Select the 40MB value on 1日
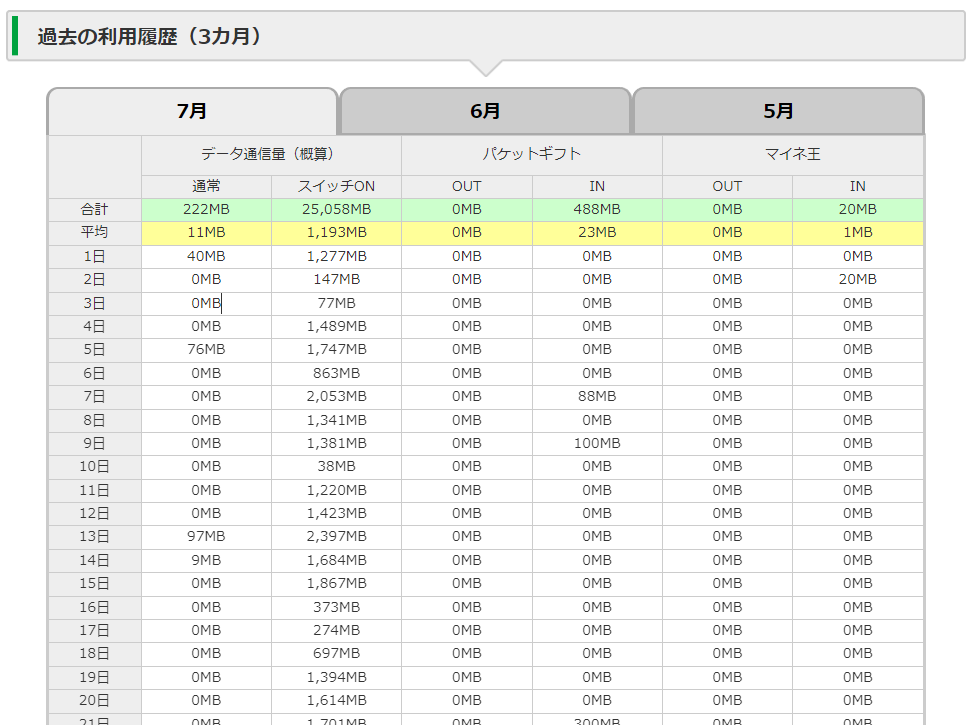This screenshot has width=975, height=725. point(206,256)
